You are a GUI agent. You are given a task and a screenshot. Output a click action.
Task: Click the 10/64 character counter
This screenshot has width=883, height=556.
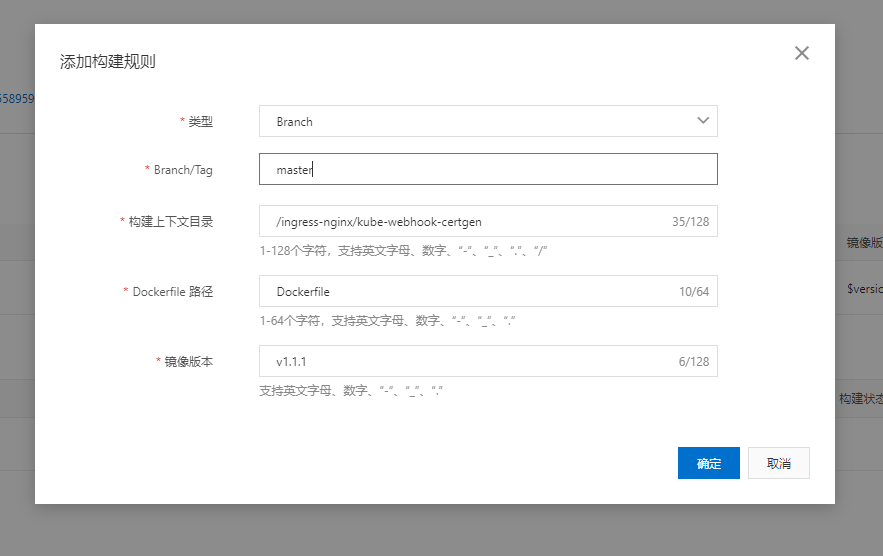pyautogui.click(x=693, y=292)
